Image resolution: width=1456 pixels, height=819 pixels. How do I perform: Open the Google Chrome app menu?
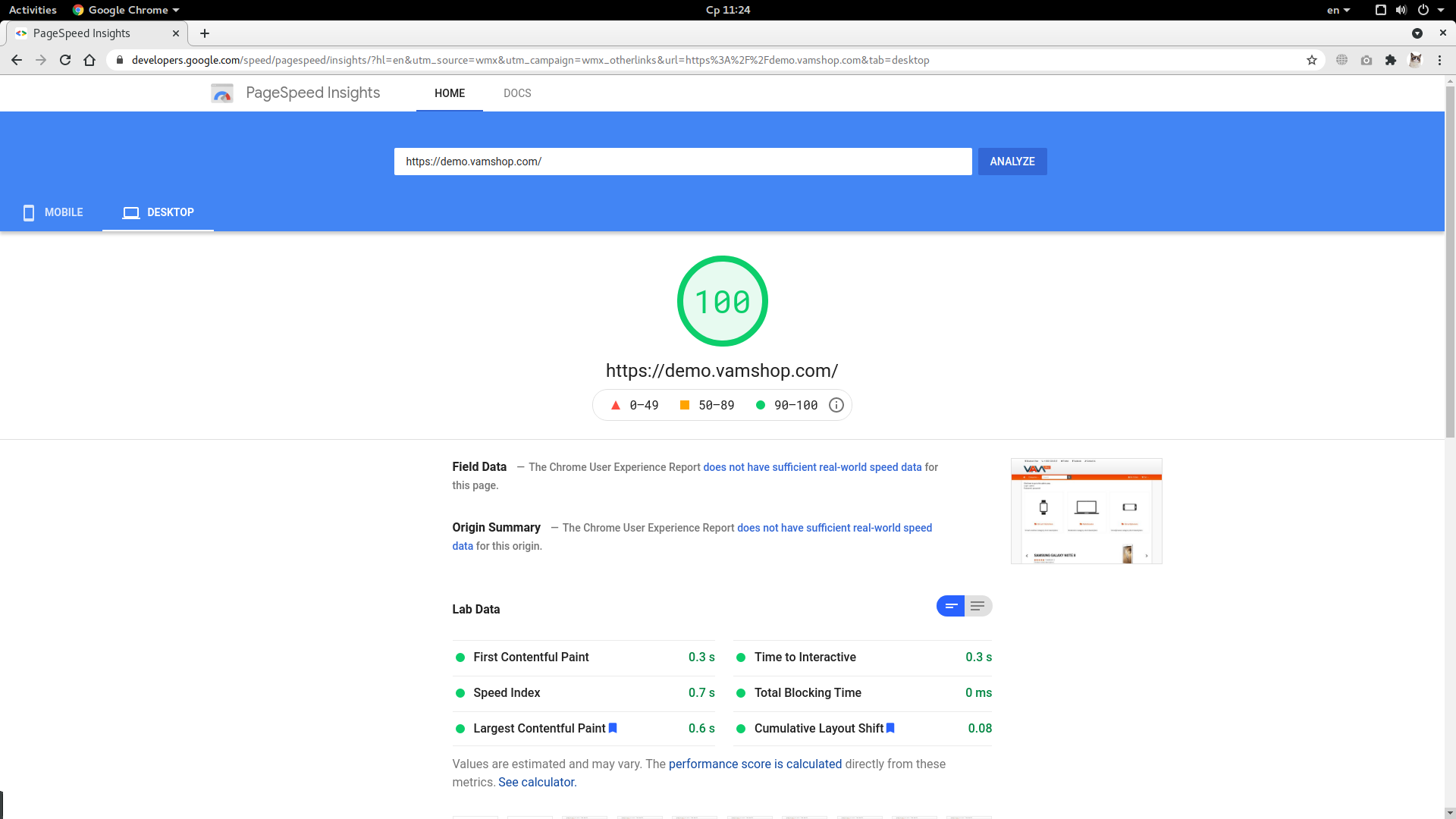point(126,10)
